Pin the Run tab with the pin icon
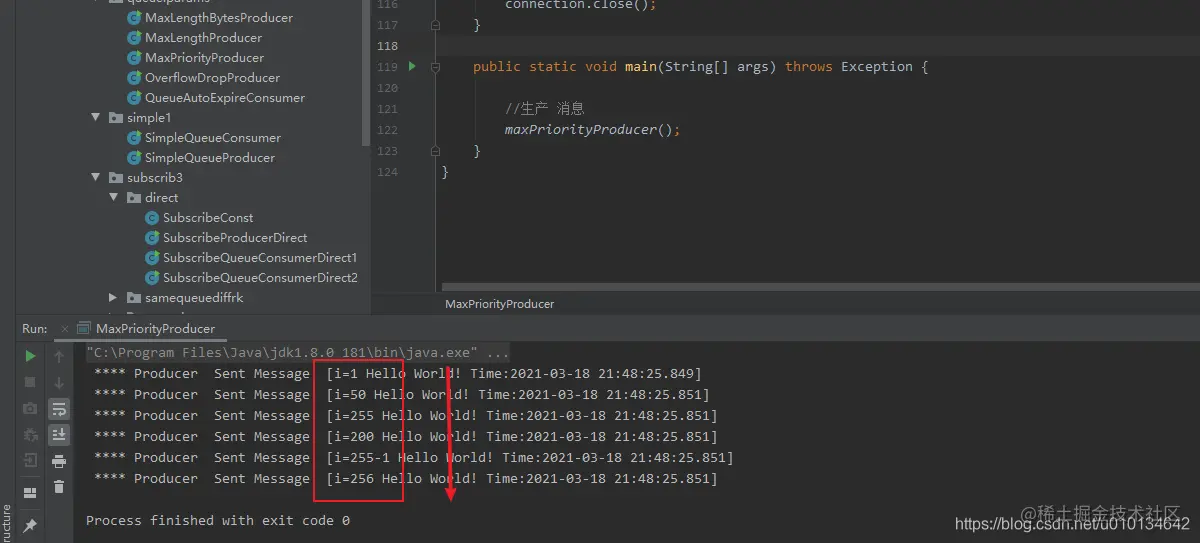The width and height of the screenshot is (1200, 543). pyautogui.click(x=30, y=524)
